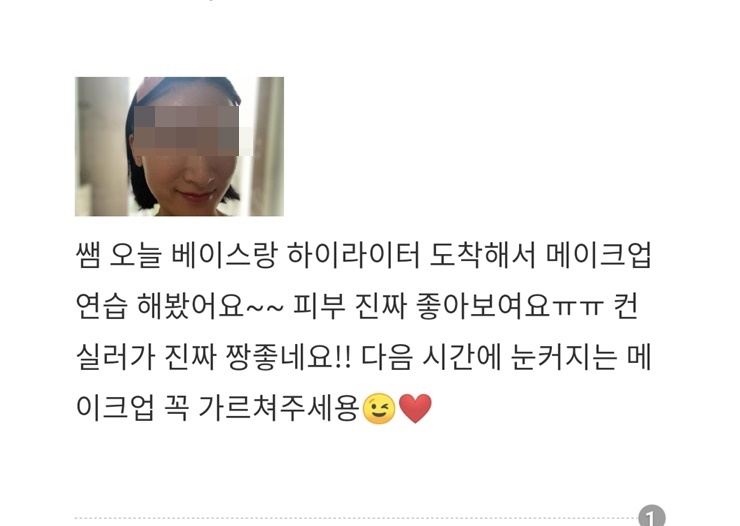This screenshot has height=526, width=740.
Task: Open the attached selfie photo thumbnail
Action: [179, 146]
